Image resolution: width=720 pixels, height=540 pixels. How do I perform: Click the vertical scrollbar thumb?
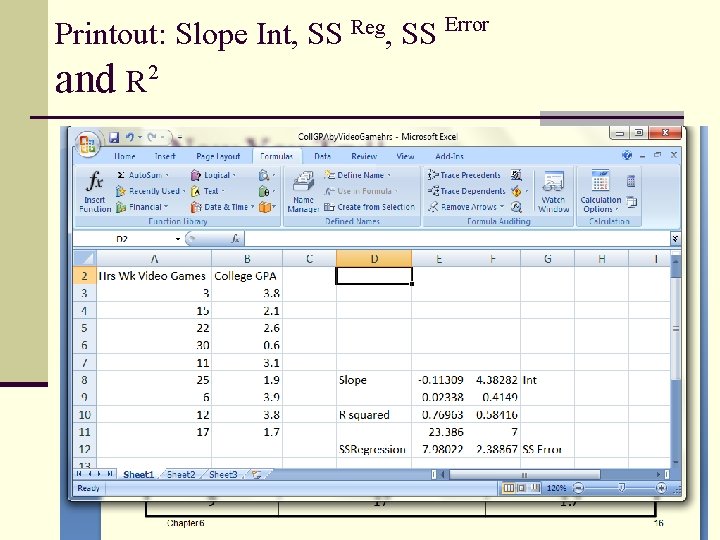675,328
